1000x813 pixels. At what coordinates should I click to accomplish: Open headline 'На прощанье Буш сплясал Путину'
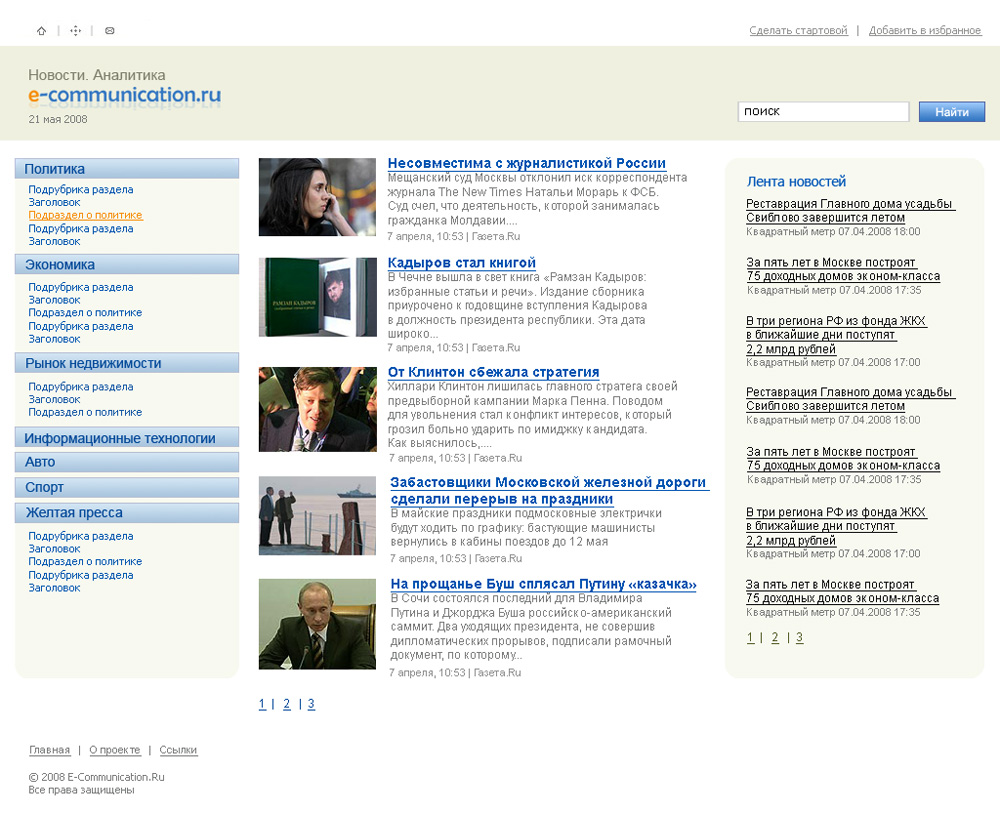click(x=543, y=583)
